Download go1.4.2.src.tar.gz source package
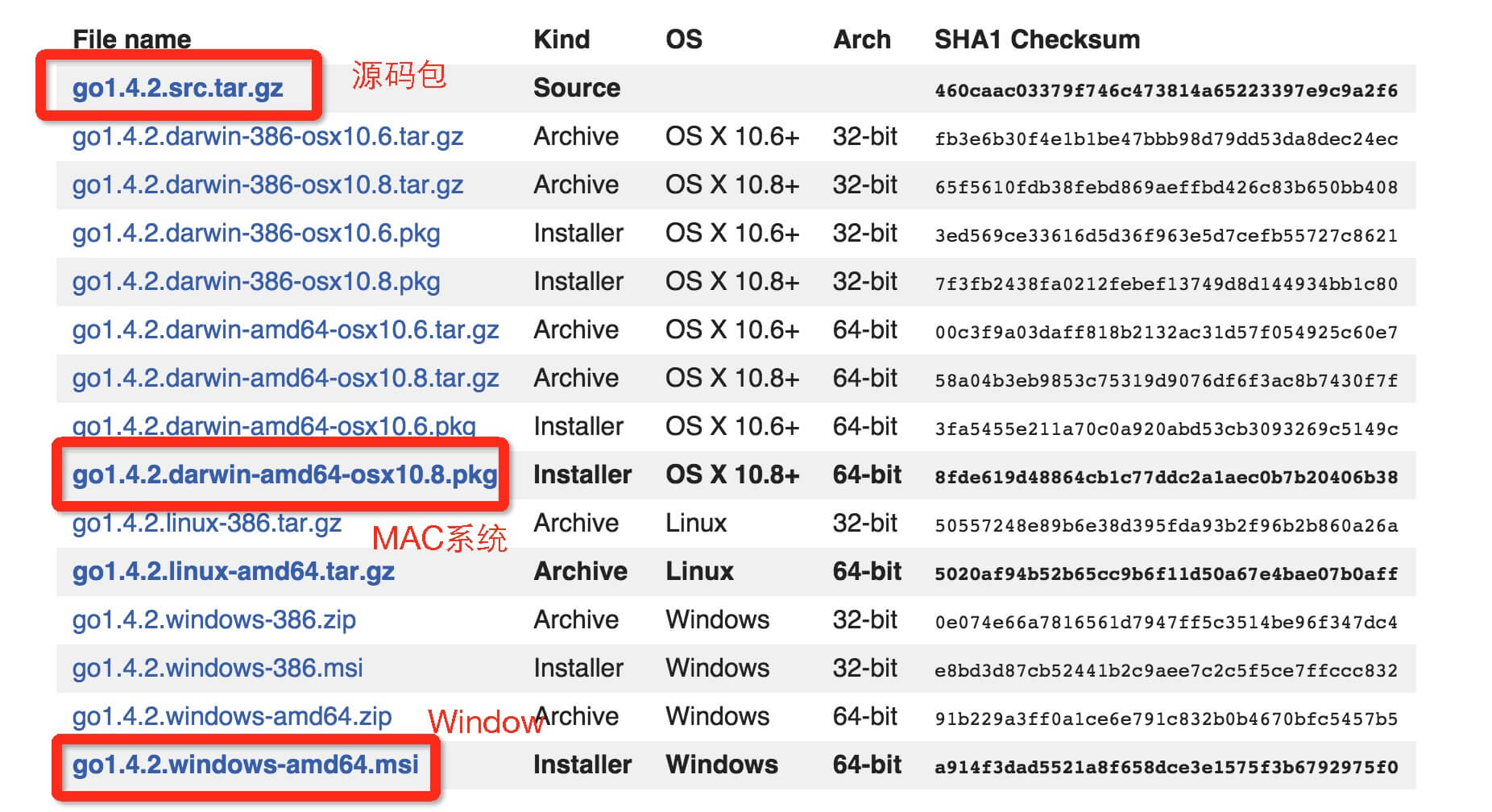1492x812 pixels. point(177,88)
